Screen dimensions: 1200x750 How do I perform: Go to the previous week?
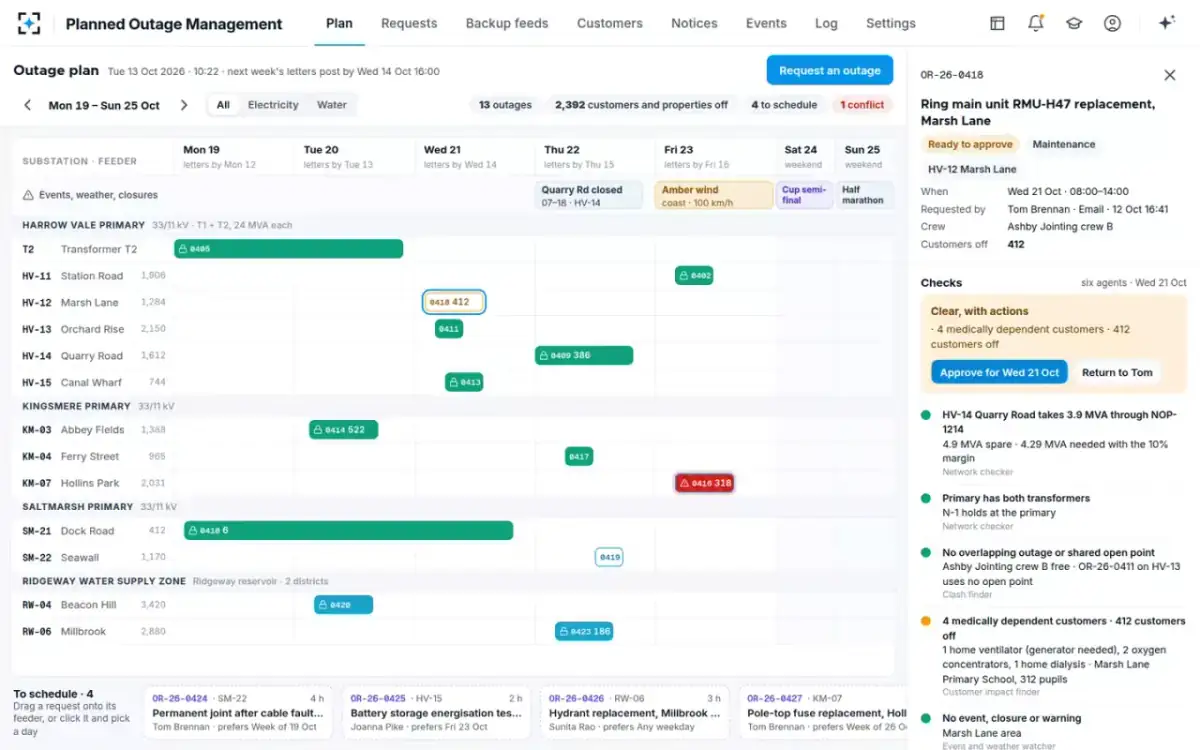(x=27, y=105)
